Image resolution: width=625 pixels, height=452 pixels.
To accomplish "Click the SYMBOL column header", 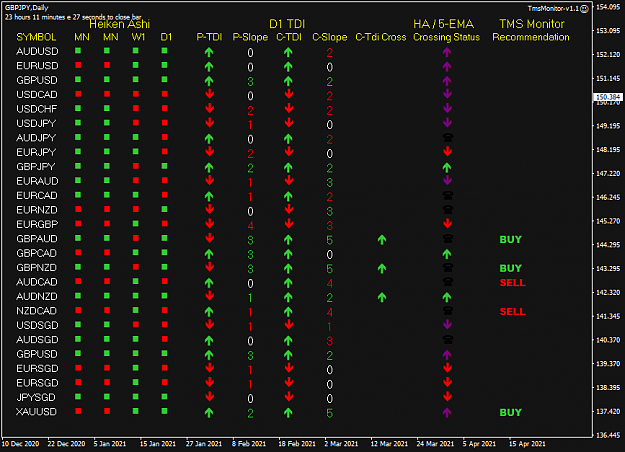I will tap(36, 37).
